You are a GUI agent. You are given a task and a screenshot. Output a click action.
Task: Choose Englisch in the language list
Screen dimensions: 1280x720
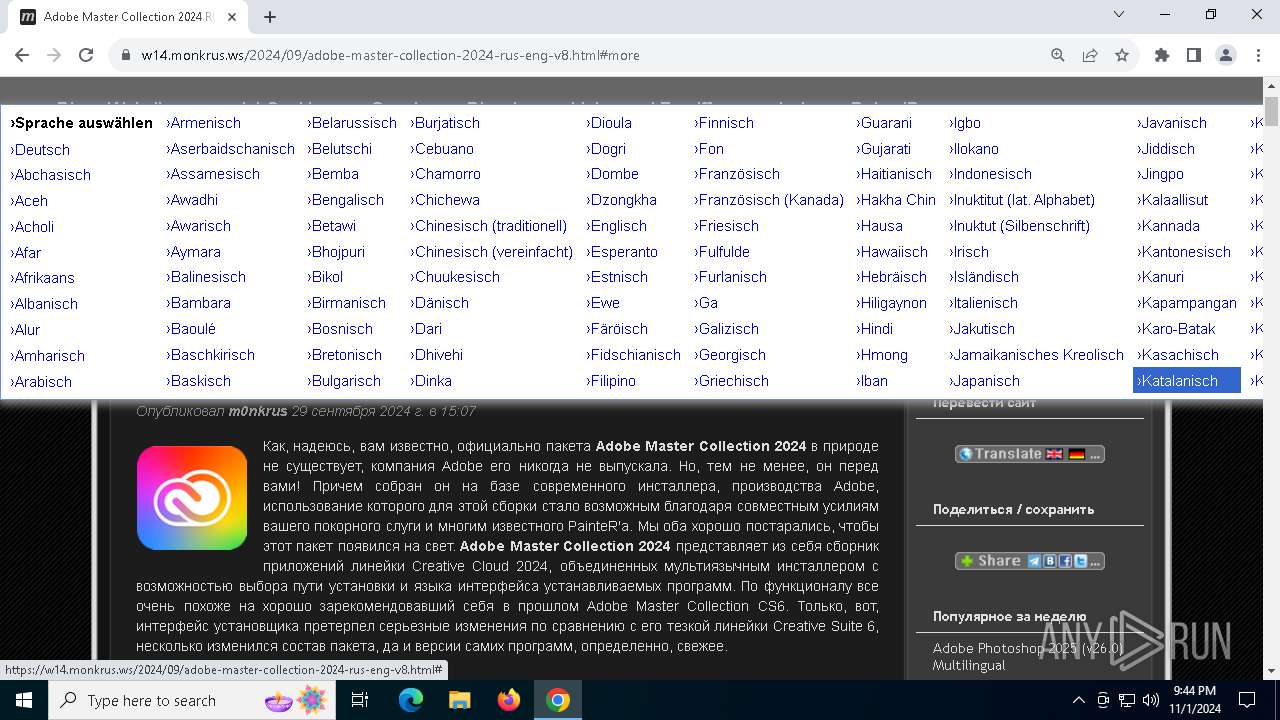click(x=616, y=226)
